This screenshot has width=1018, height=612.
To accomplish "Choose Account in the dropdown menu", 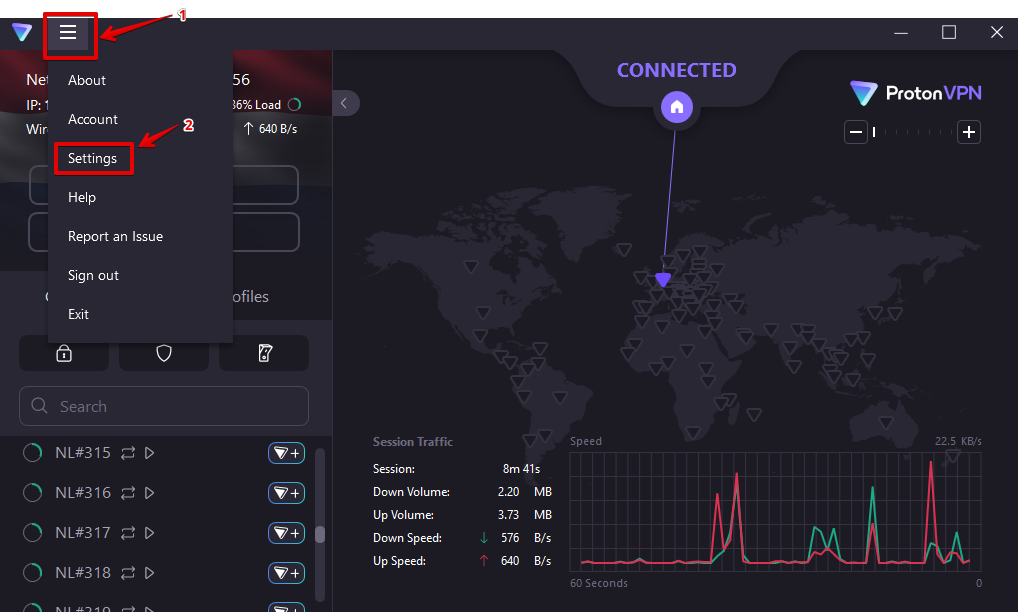I will click(93, 119).
